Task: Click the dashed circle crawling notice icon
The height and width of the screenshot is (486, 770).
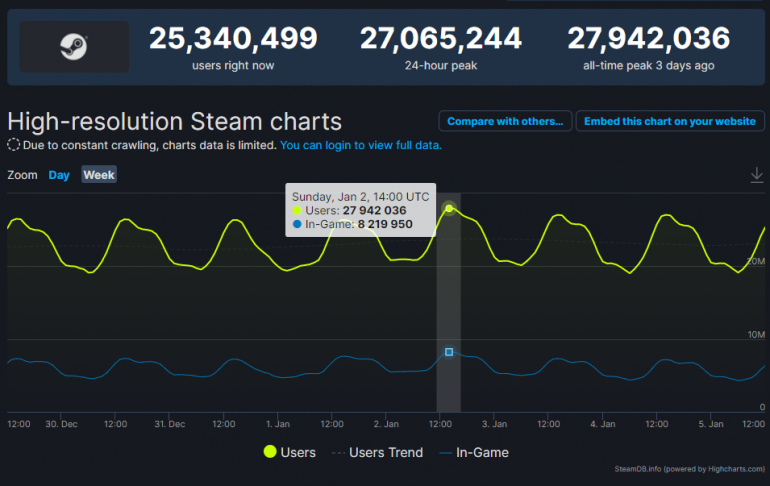Action: [14, 145]
